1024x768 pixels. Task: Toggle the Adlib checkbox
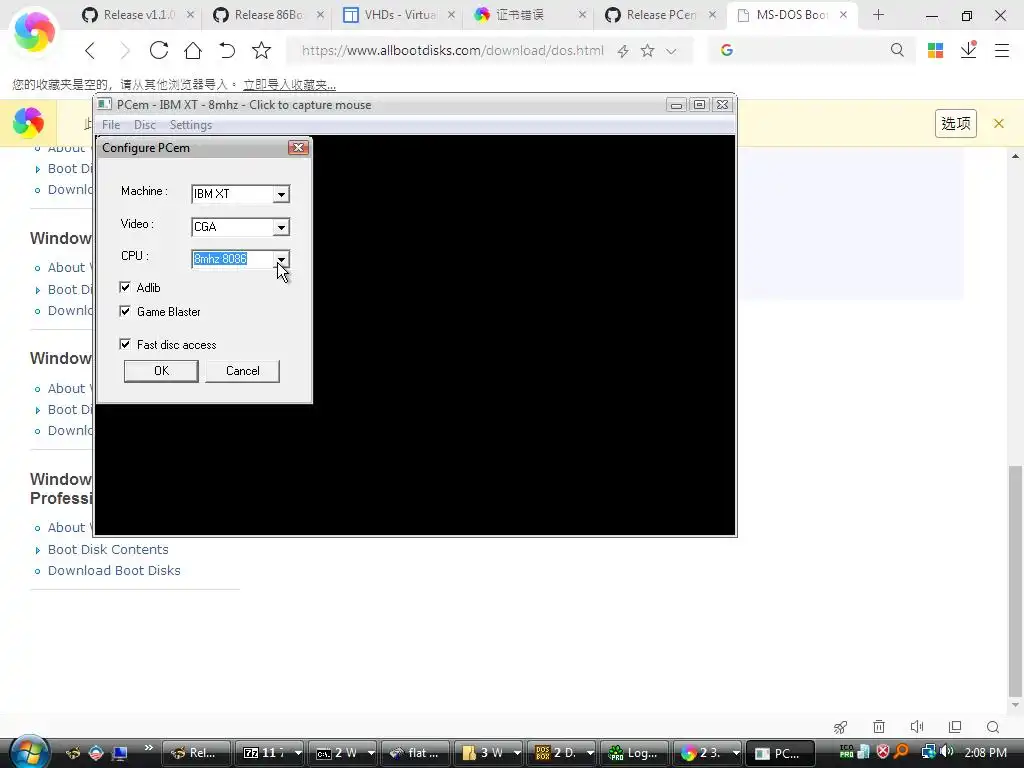[x=125, y=287]
